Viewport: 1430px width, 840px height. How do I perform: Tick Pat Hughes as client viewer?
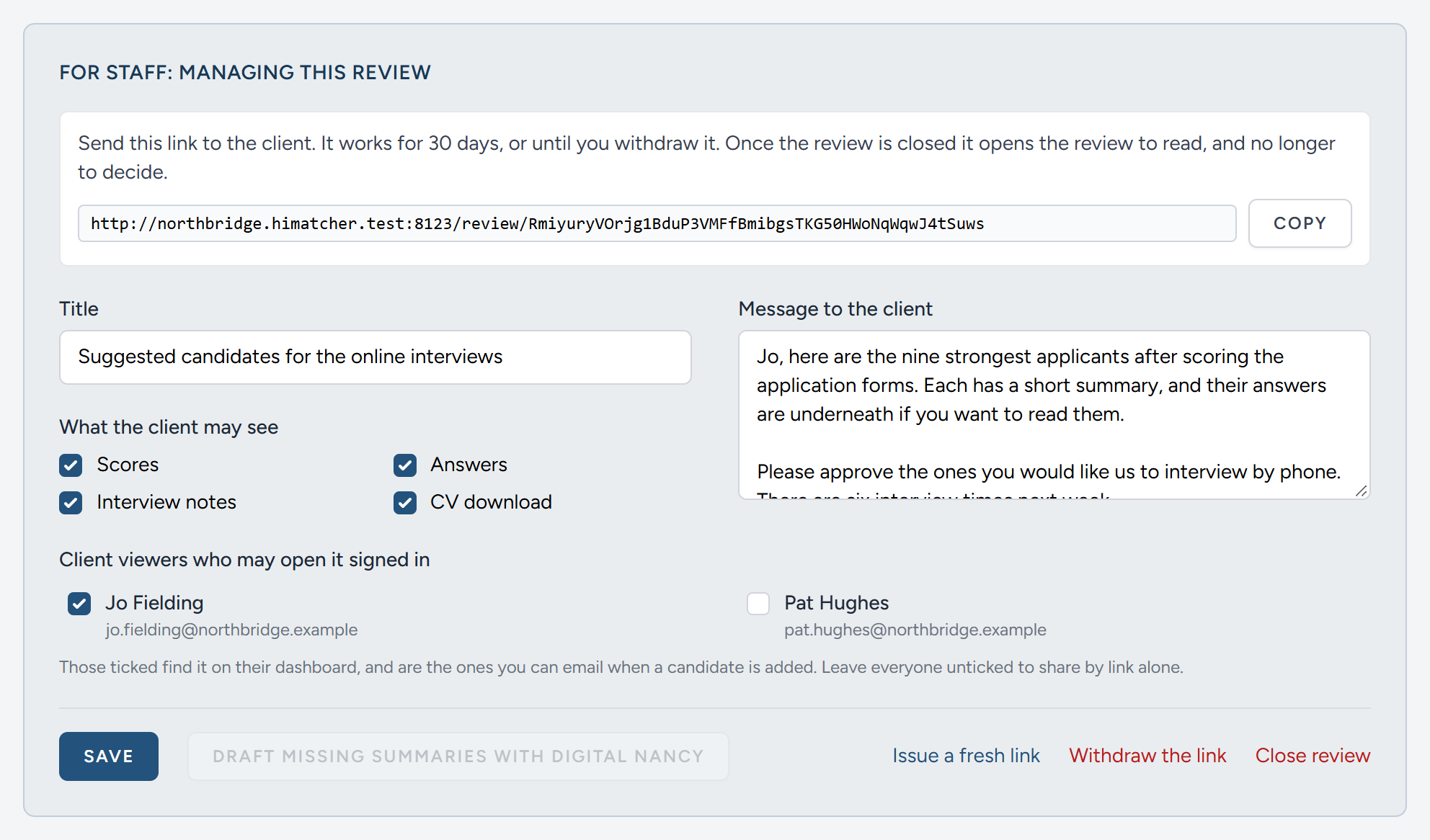click(758, 604)
